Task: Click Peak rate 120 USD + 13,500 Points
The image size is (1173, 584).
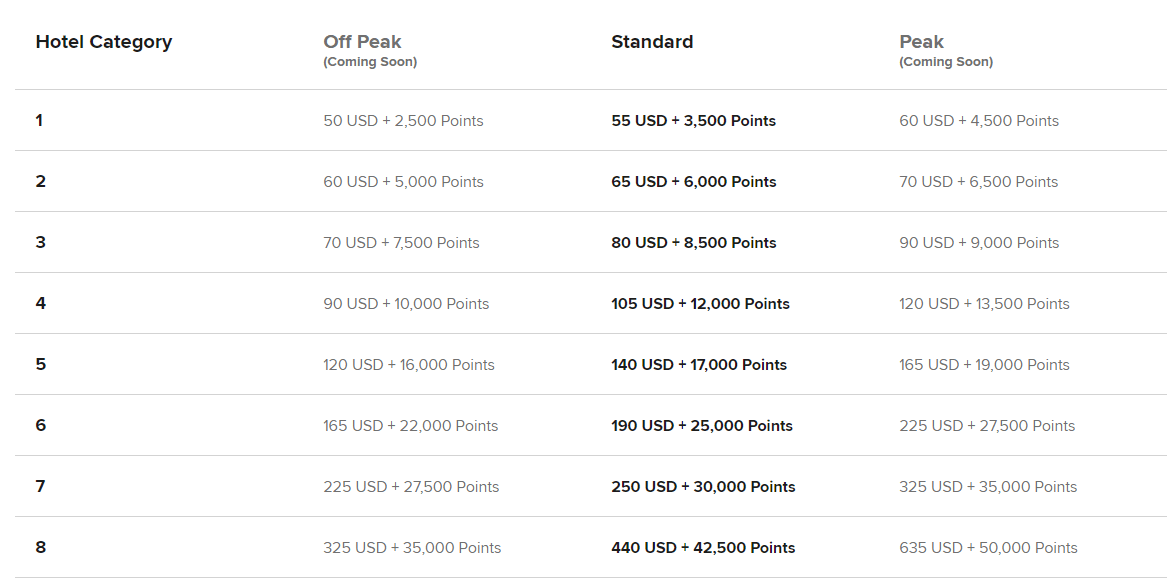Action: pos(984,304)
